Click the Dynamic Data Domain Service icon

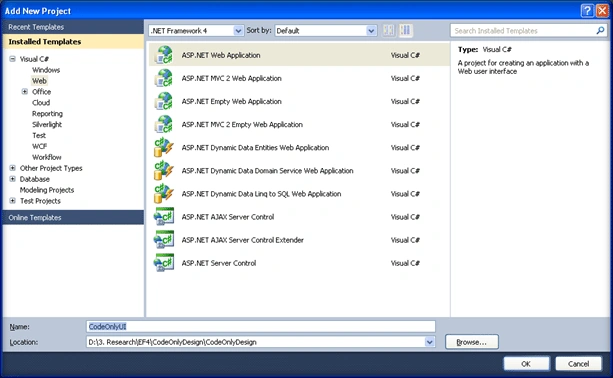point(164,170)
